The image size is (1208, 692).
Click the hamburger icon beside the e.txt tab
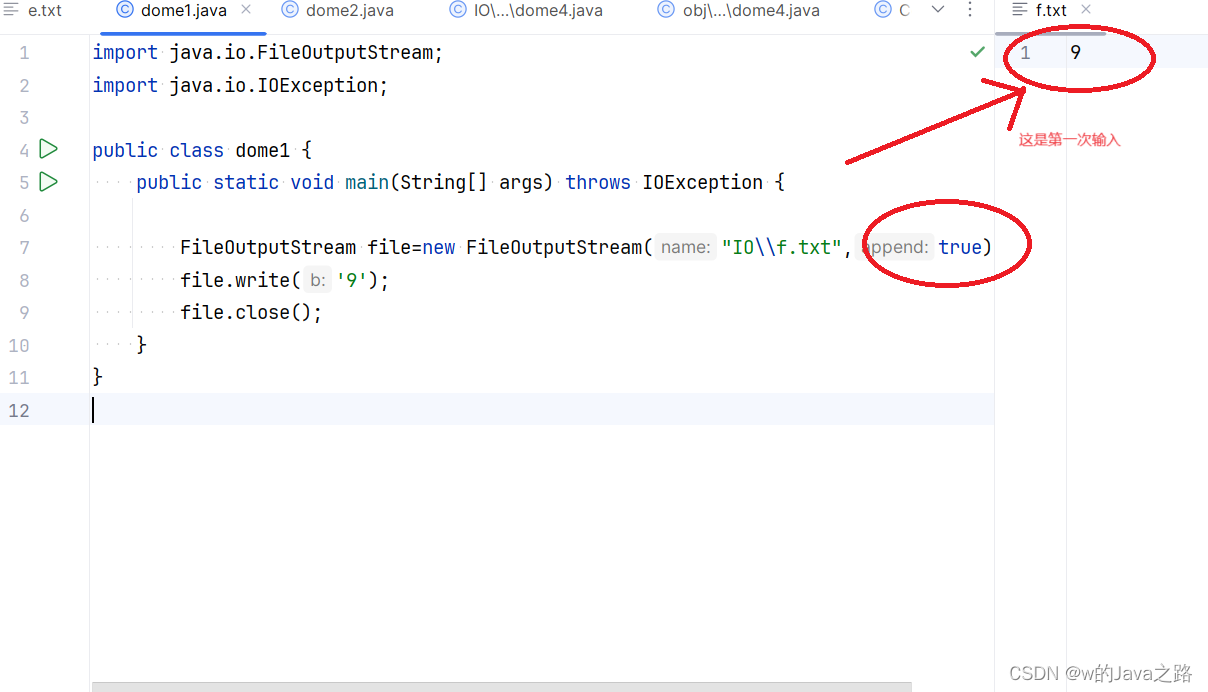10,11
